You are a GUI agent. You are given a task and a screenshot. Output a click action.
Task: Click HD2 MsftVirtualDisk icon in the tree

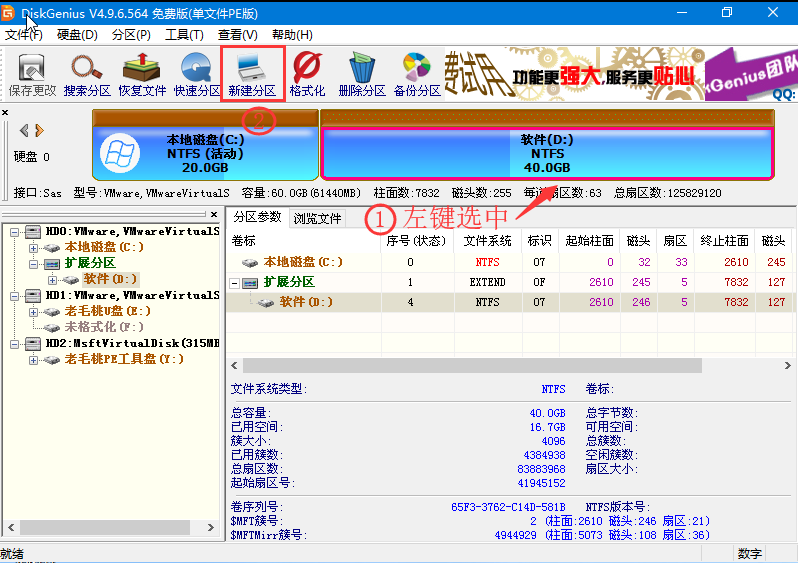point(33,344)
